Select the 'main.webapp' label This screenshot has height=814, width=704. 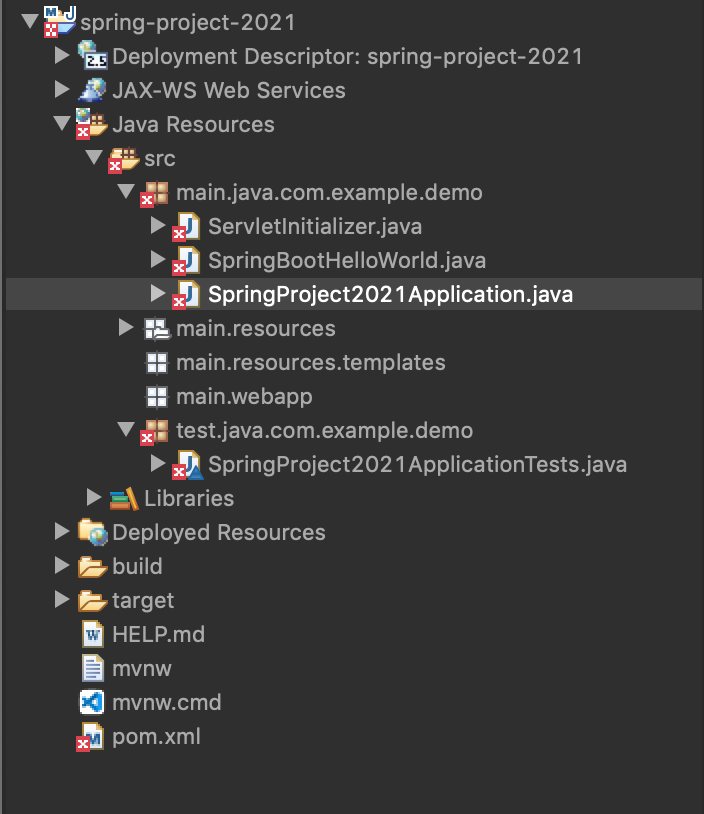click(245, 397)
